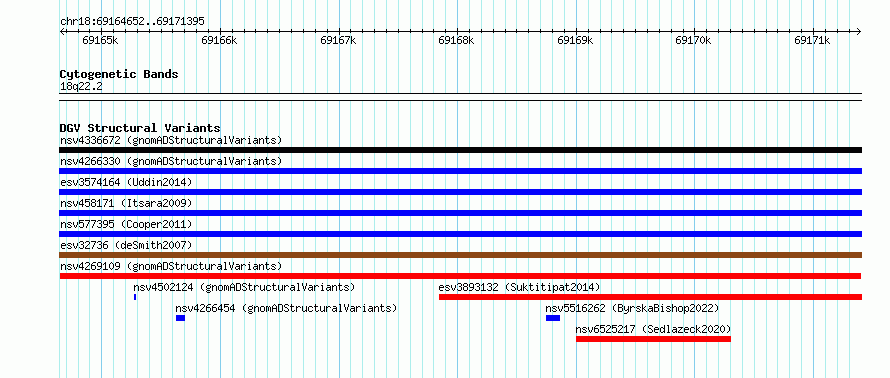Click the blue nsv4266330 variant bar
Viewport: 890px width, 378px height.
(x=460, y=171)
